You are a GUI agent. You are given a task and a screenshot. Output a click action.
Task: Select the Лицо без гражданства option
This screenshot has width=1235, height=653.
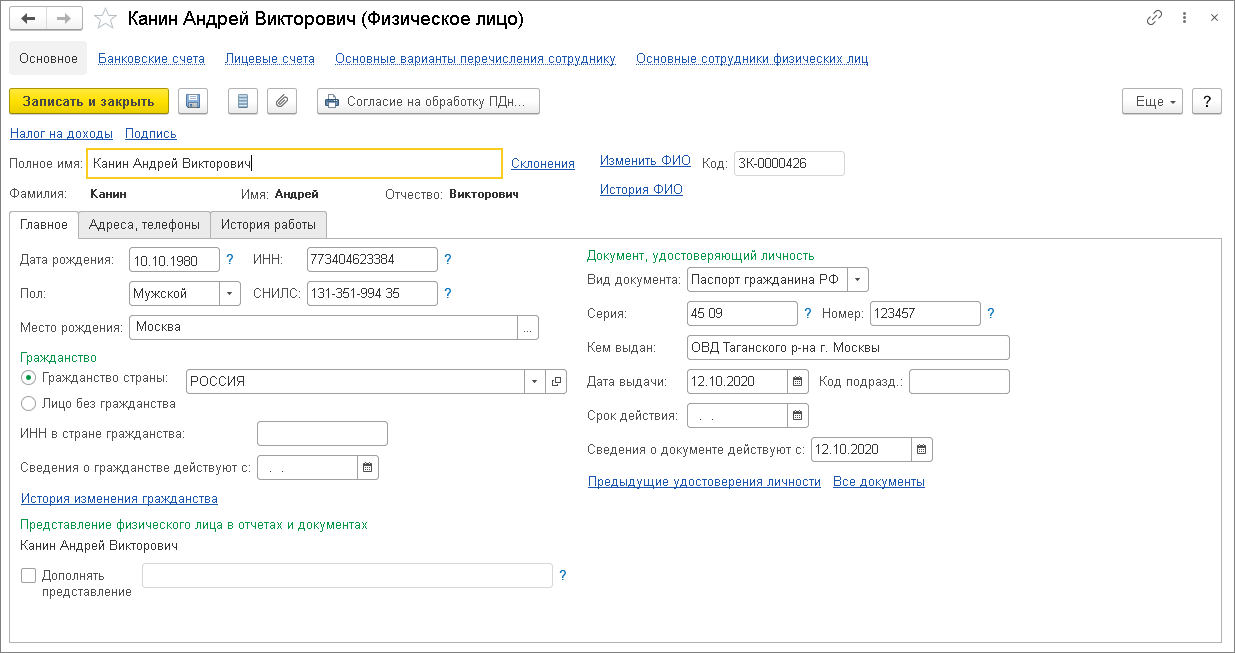point(28,404)
